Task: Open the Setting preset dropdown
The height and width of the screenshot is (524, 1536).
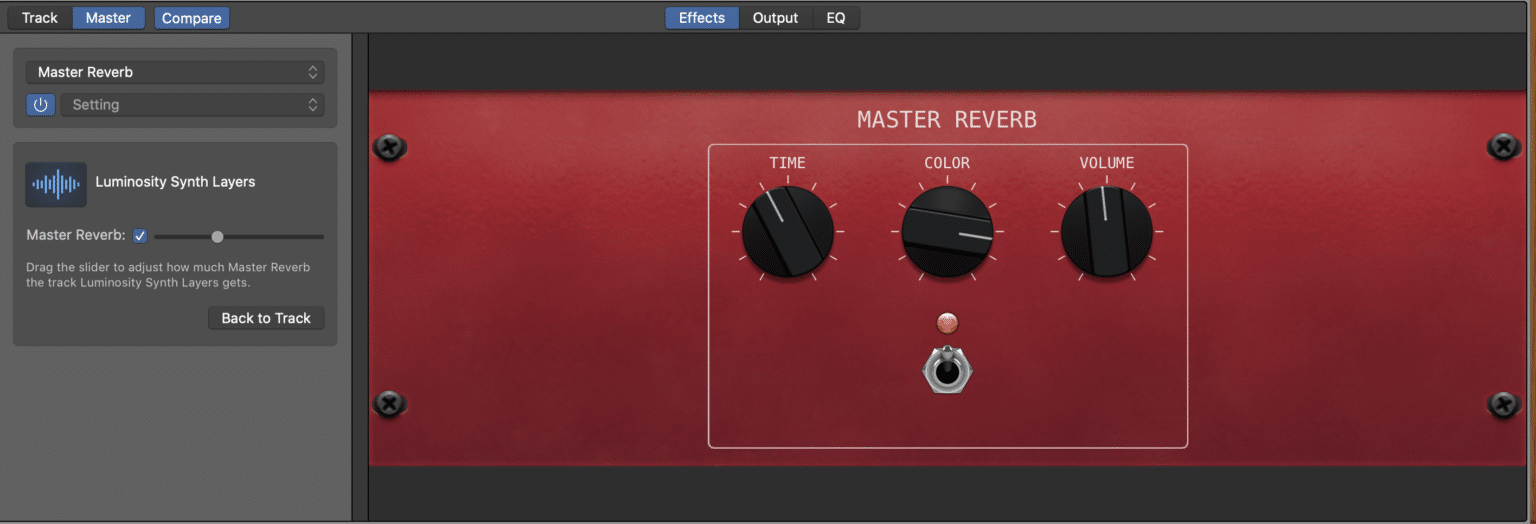Action: [192, 104]
